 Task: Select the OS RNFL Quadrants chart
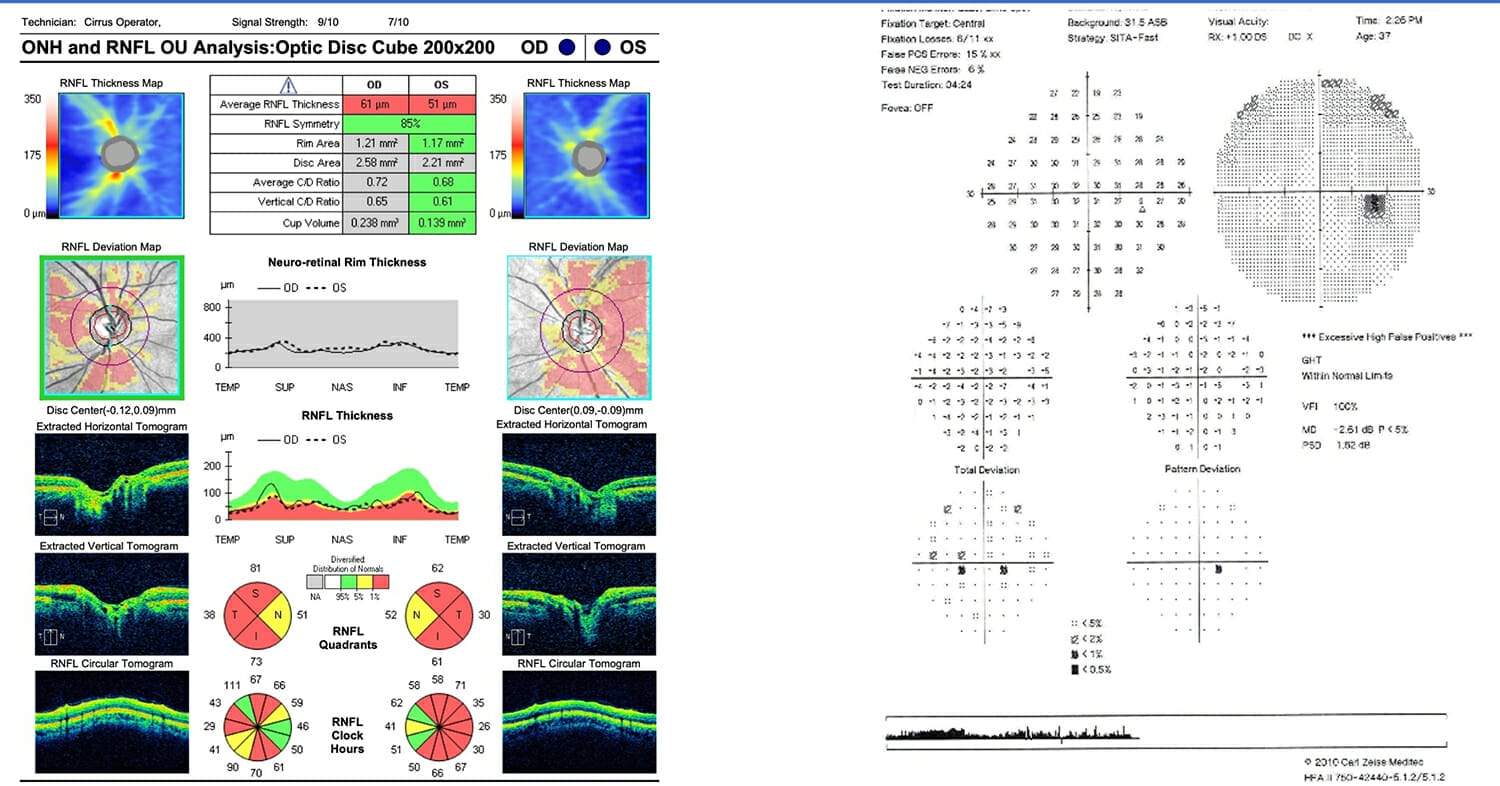point(440,615)
